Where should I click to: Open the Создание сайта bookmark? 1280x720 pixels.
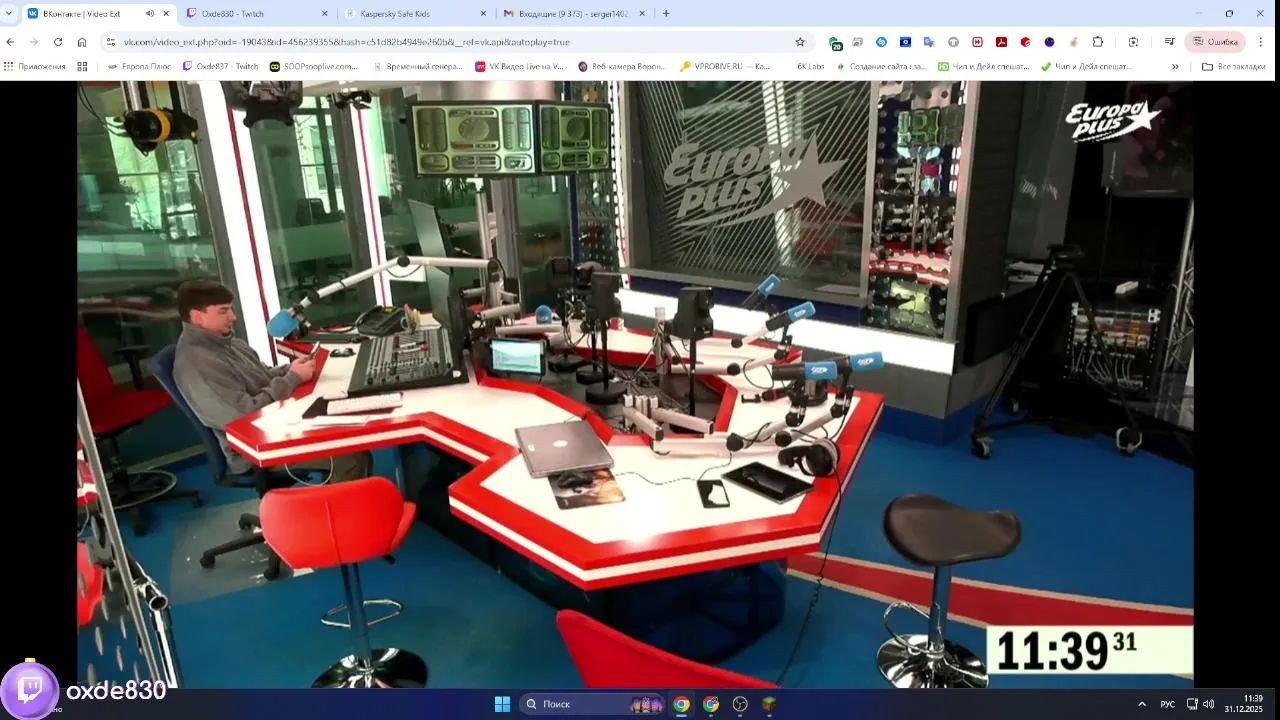click(882, 67)
